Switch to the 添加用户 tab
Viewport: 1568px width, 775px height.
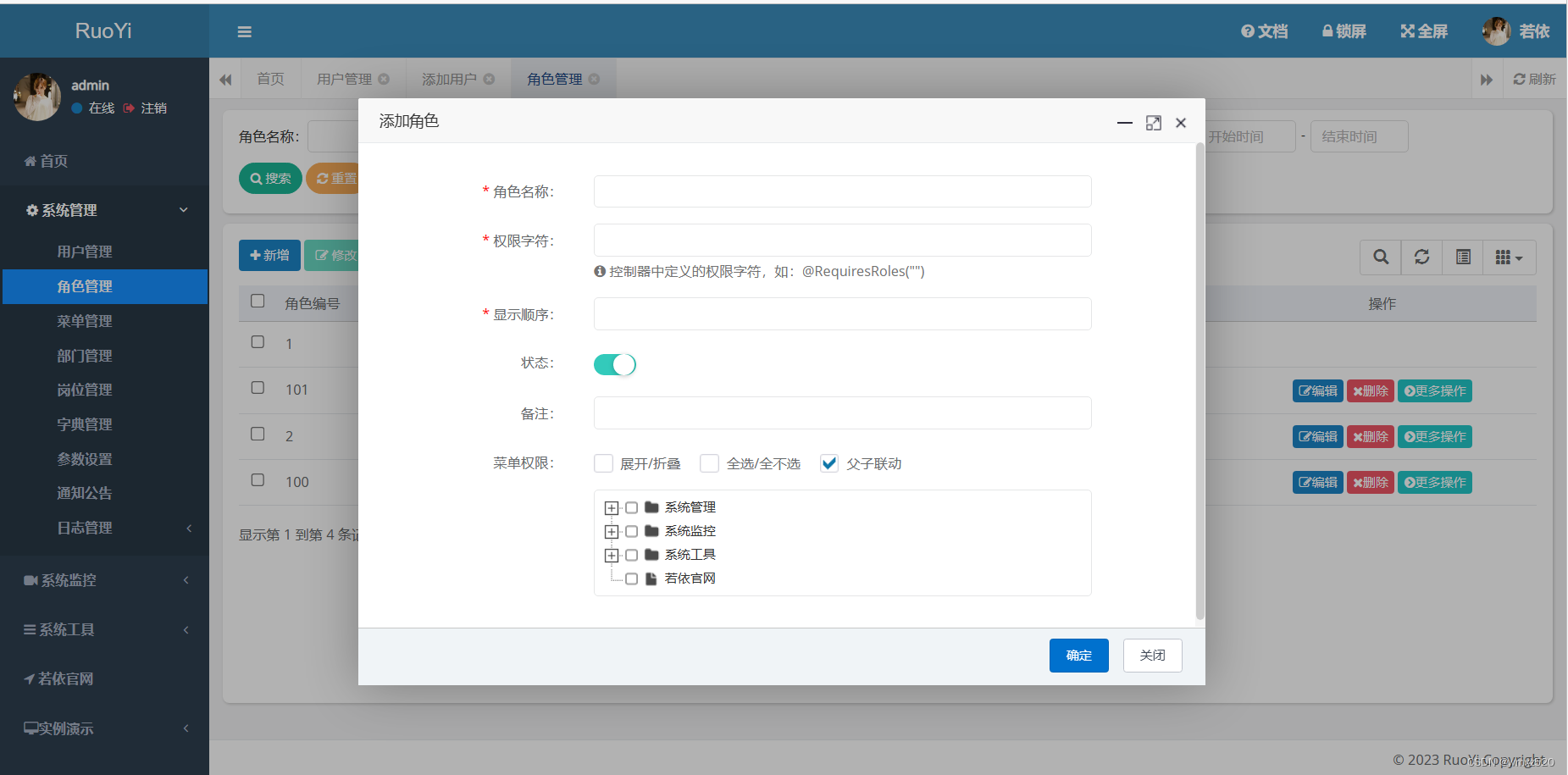coord(449,79)
